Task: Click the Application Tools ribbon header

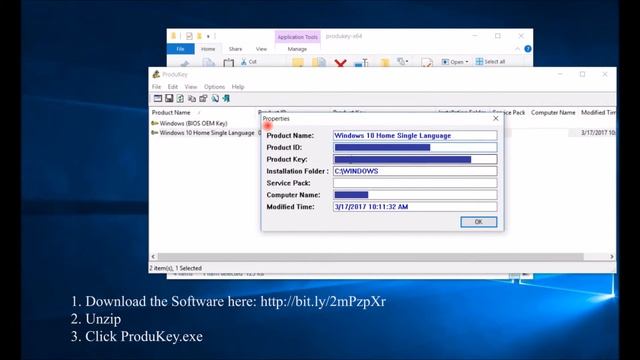Action: [x=298, y=37]
